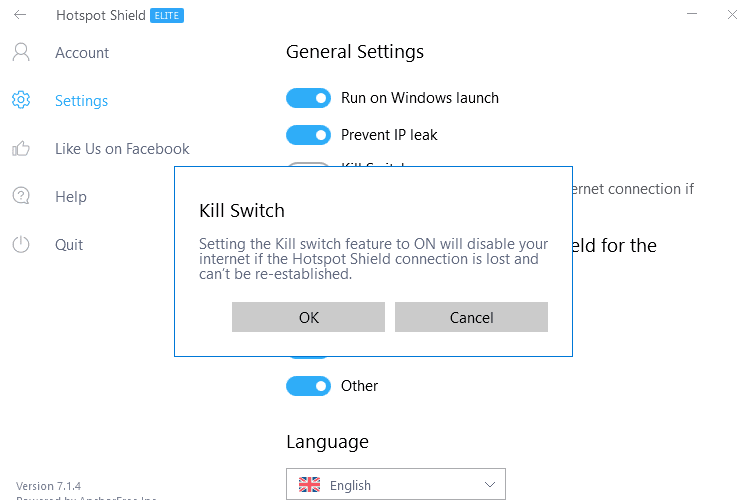Click the Hotspot Shield title text

[101, 16]
